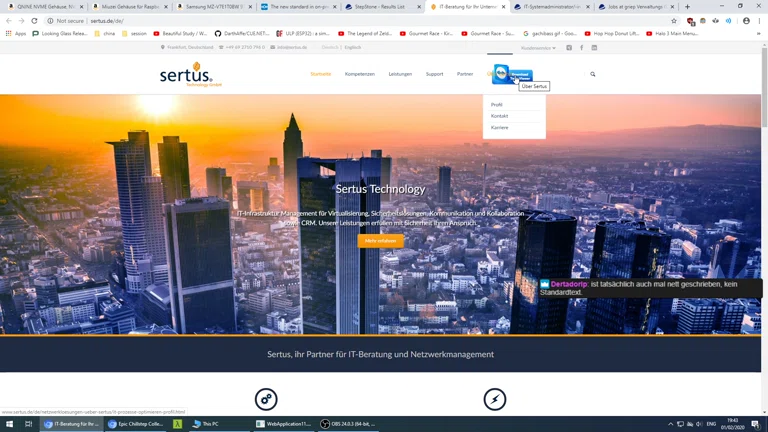This screenshot has height=432, width=768.
Task: Click the Sertus logo
Action: (191, 74)
